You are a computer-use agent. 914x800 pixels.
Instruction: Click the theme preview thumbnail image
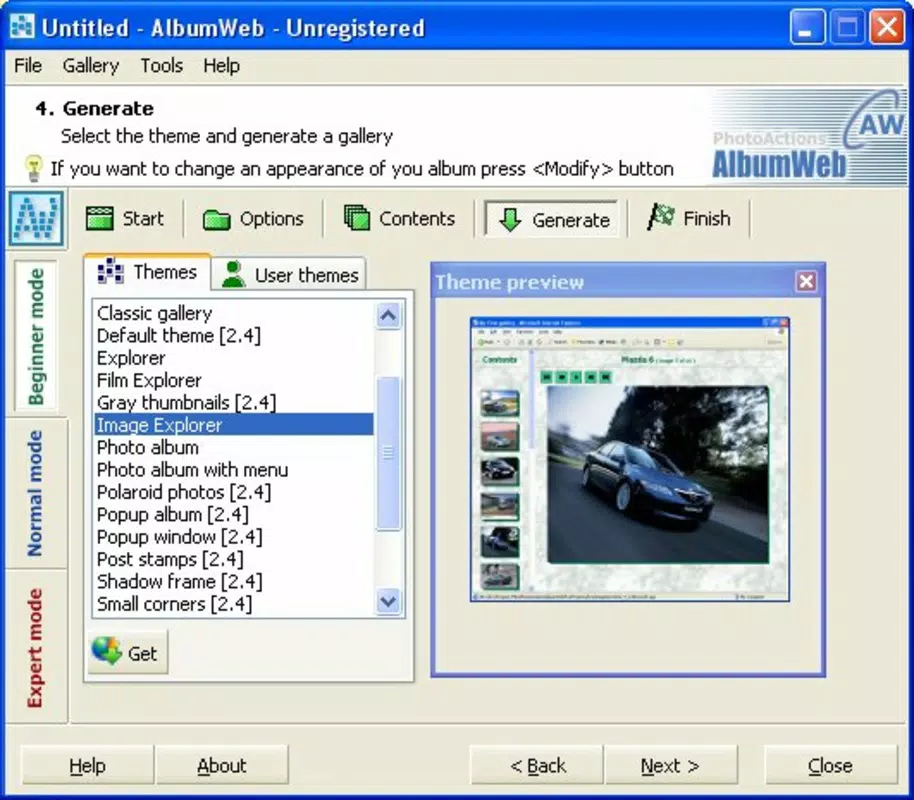(x=630, y=459)
